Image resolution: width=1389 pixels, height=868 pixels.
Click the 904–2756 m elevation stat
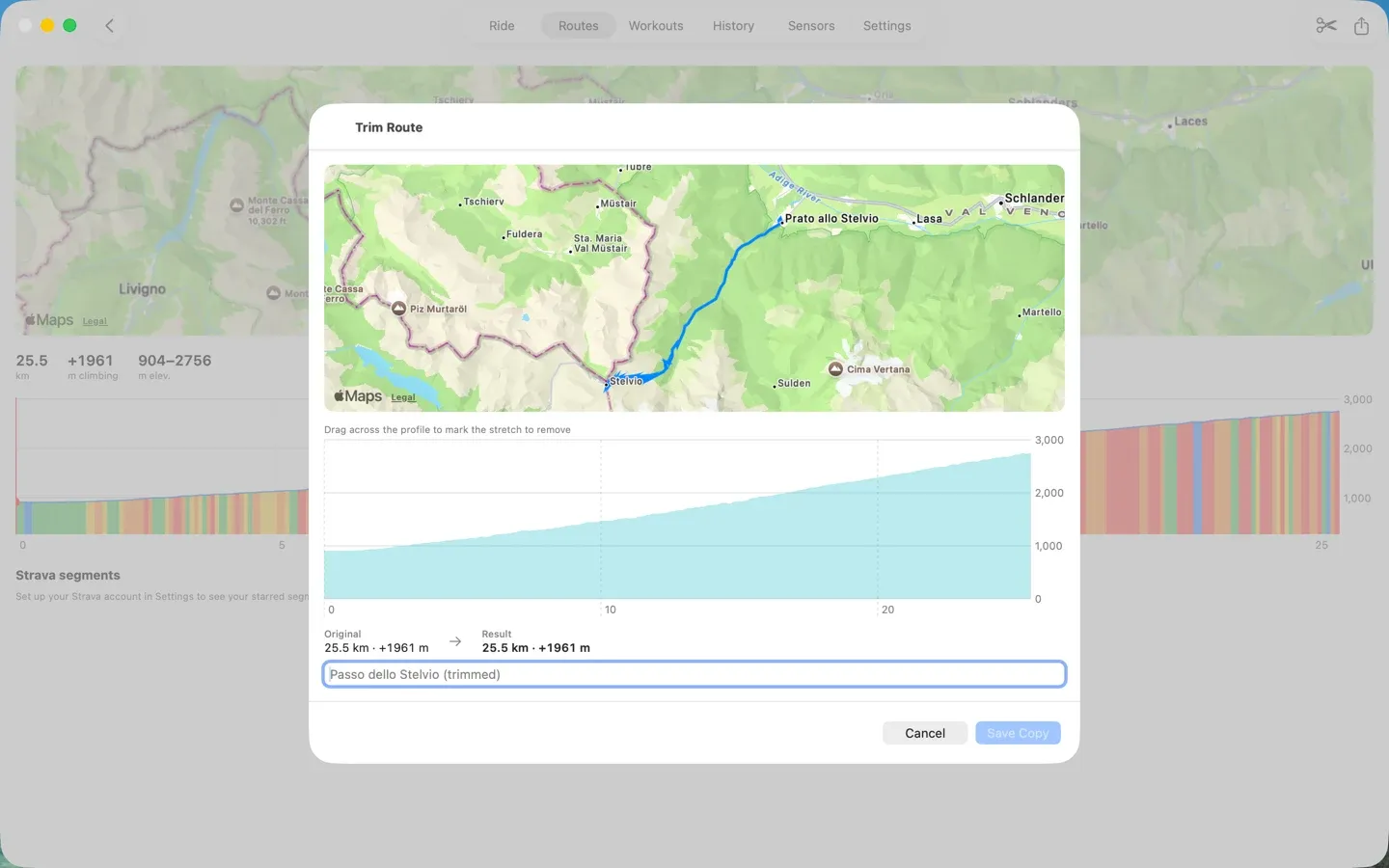175,366
